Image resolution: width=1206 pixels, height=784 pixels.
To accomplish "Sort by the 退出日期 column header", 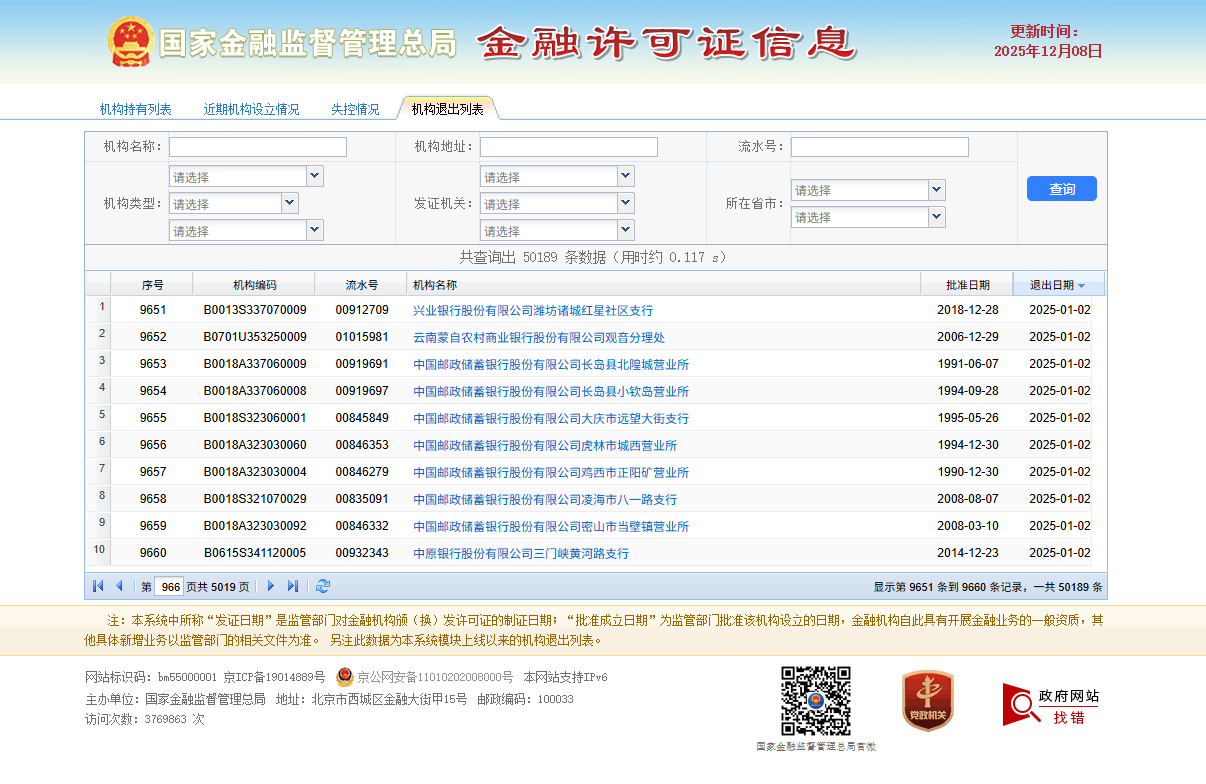I will pos(1057,285).
